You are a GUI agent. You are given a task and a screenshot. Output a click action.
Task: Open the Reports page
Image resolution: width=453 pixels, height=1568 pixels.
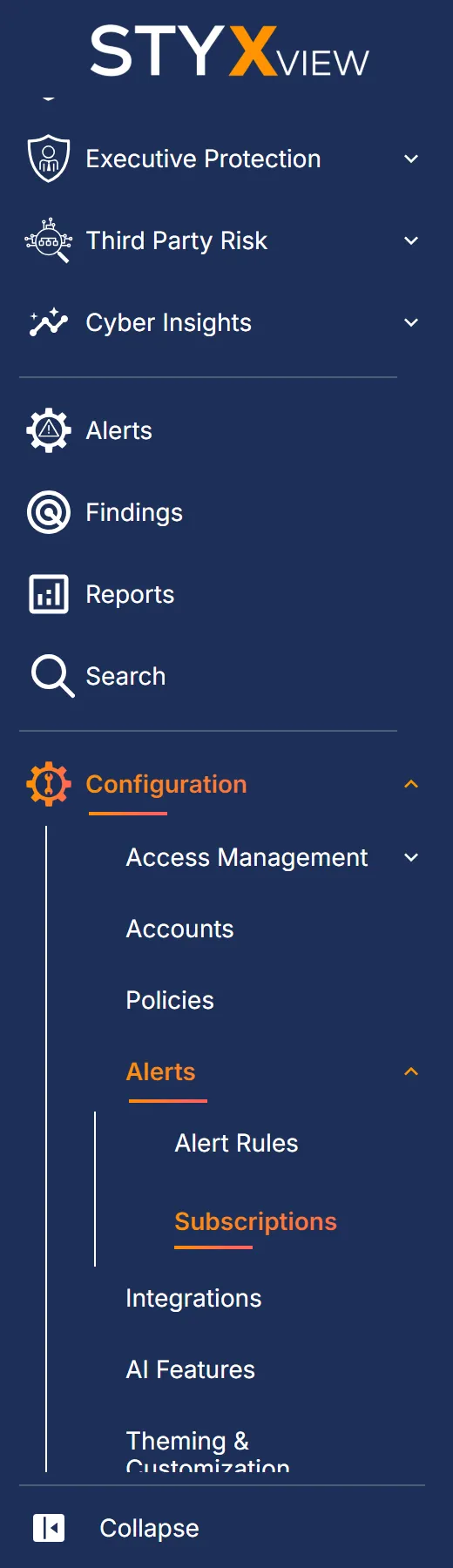pyautogui.click(x=130, y=594)
